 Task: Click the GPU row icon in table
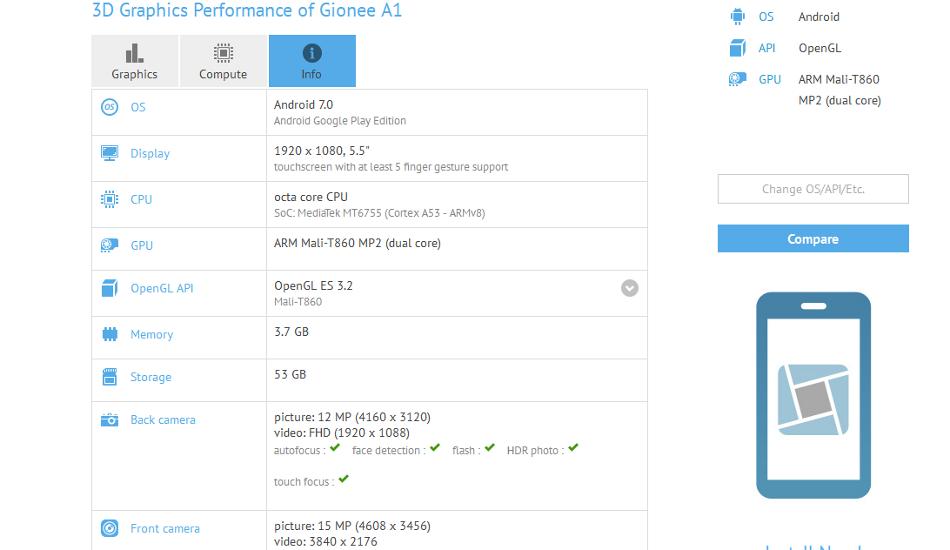click(110, 245)
